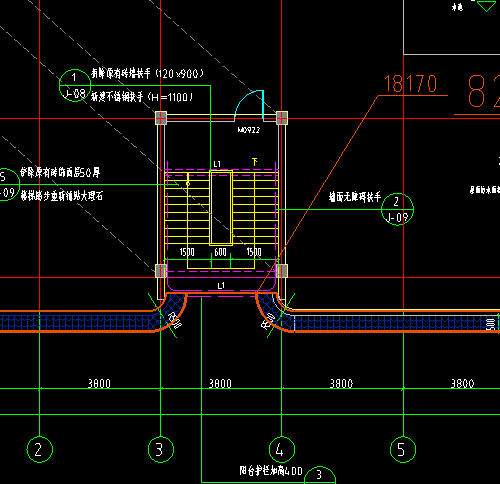The width and height of the screenshot is (500, 484).
Task: Select the cyan door swing arc
Action: pos(249,105)
